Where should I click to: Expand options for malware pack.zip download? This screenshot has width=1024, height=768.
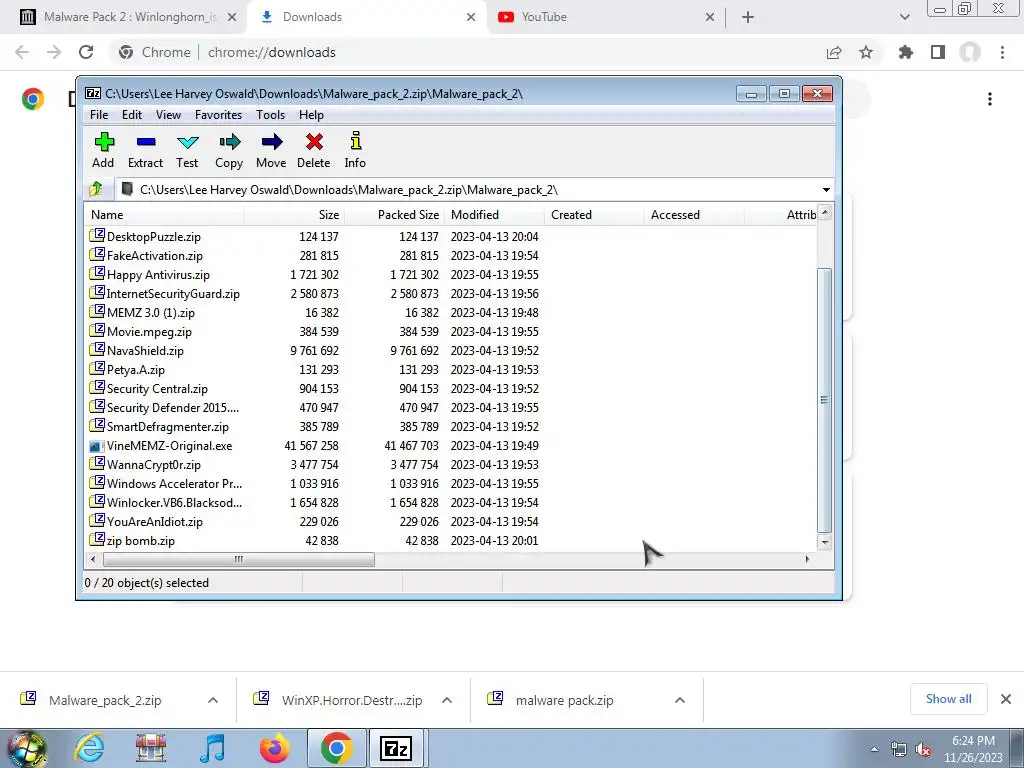pos(680,700)
